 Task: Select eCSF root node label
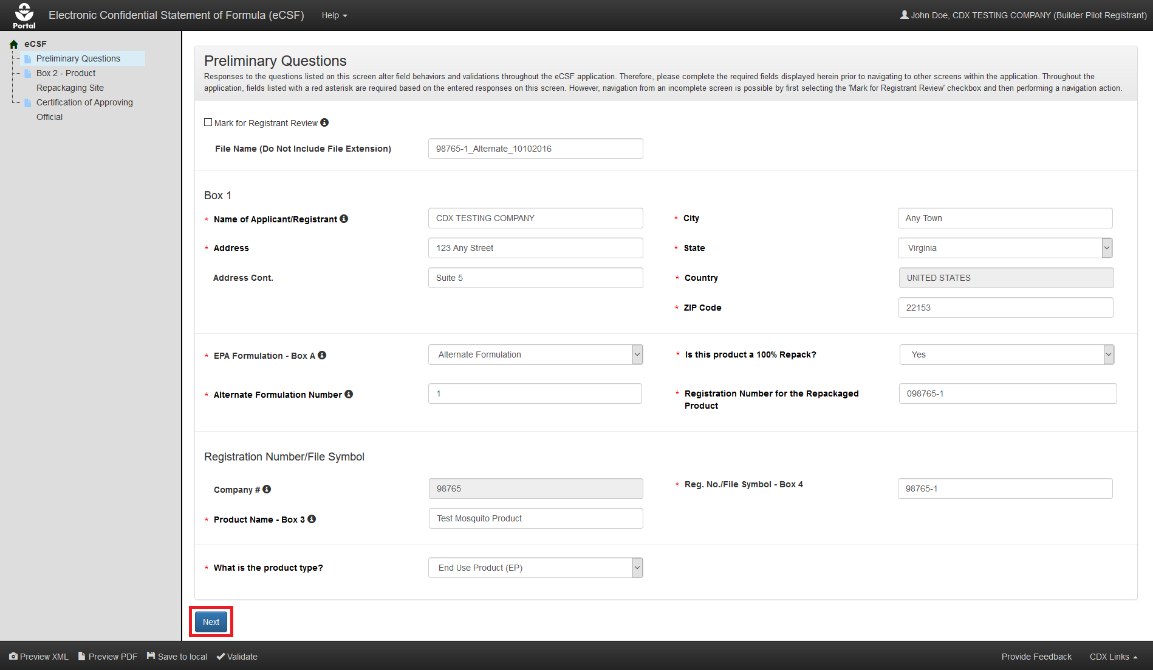35,44
